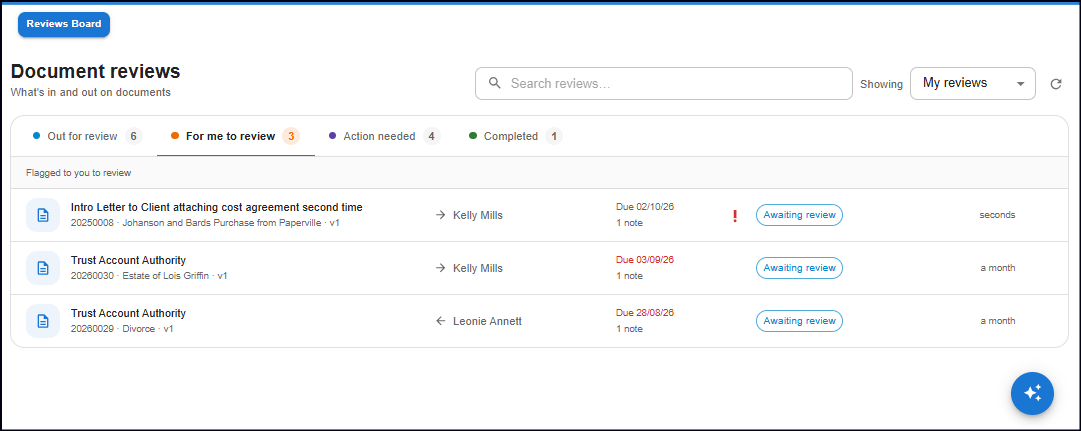The height and width of the screenshot is (431, 1081).
Task: Click the search magnifier icon
Action: [x=494, y=83]
